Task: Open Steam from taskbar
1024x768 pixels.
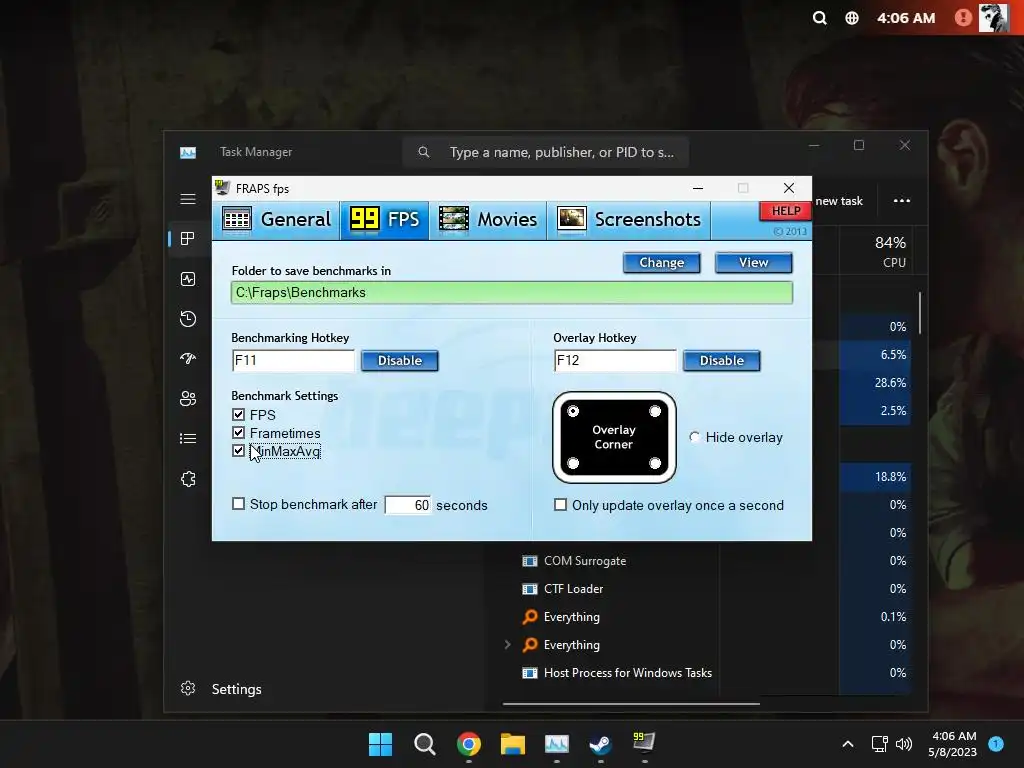Action: (600, 744)
